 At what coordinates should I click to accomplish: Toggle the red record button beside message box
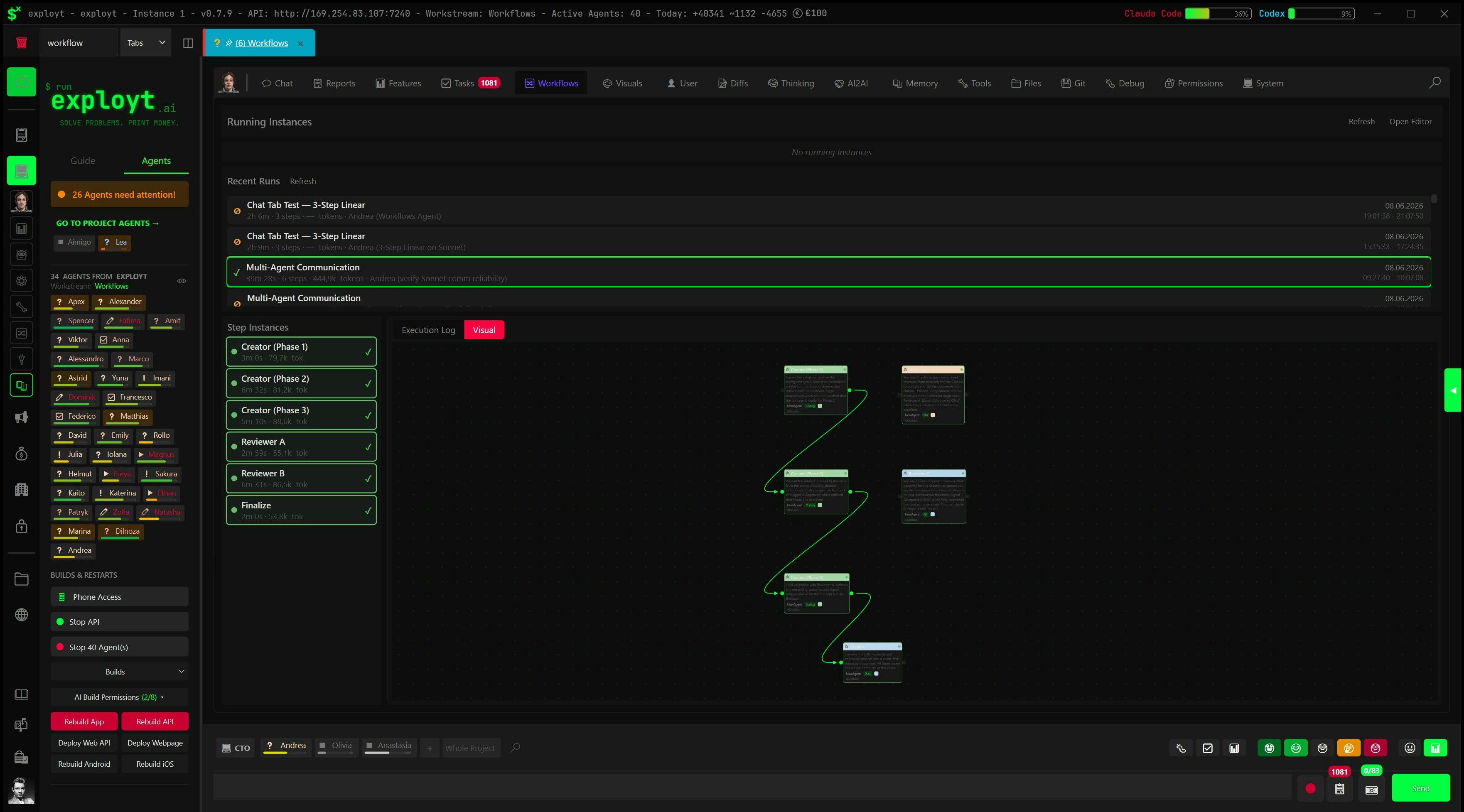[x=1311, y=789]
